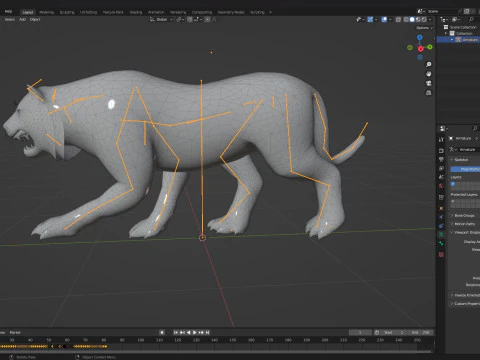Open the Armature Object Data properties tab
This screenshot has width=480, height=360.
(441, 234)
